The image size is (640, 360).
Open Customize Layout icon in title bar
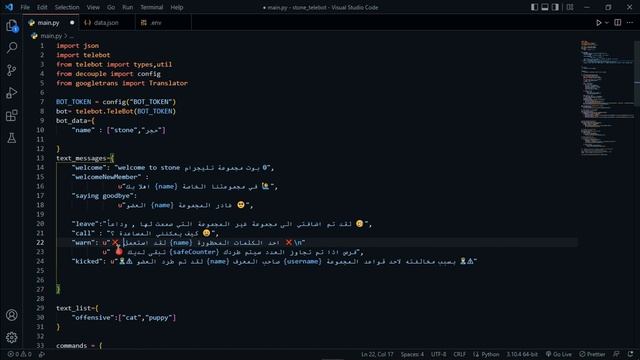point(570,7)
